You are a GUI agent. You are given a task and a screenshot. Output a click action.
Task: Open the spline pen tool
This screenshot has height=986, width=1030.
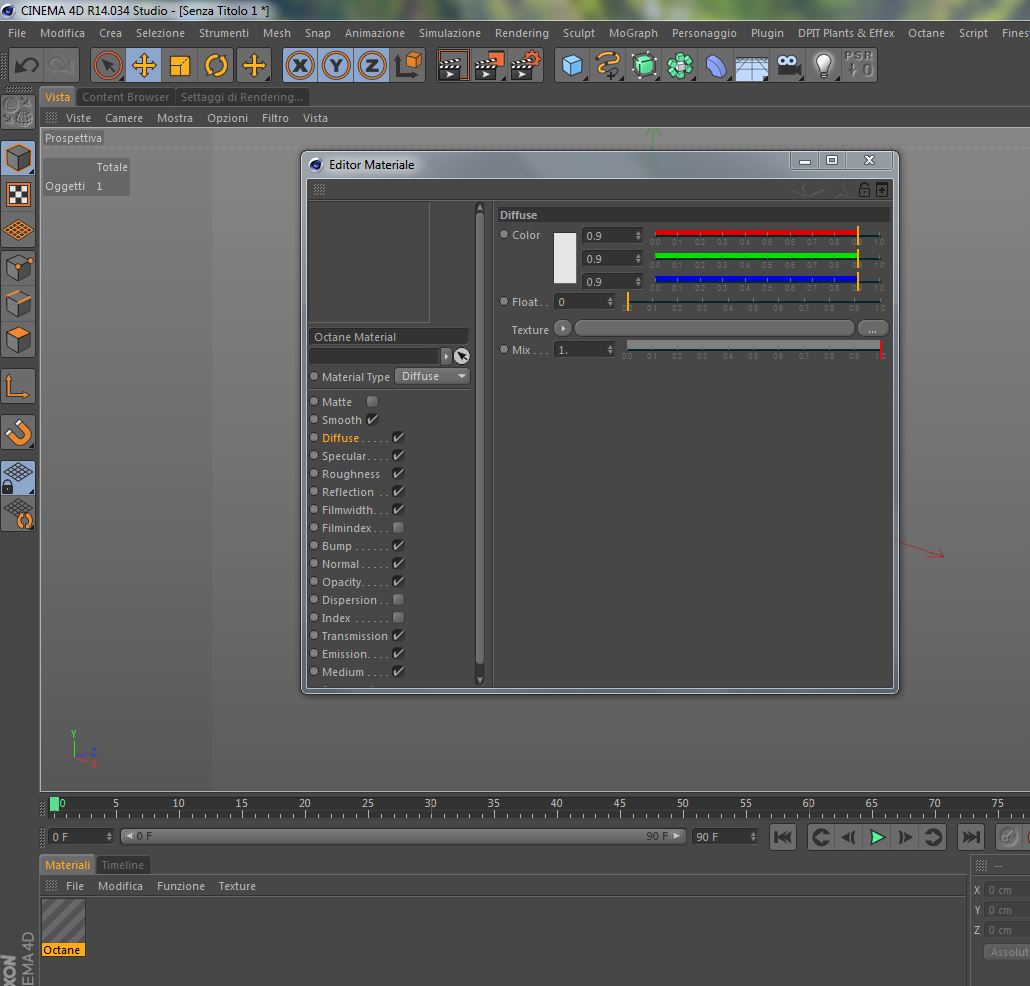(608, 66)
